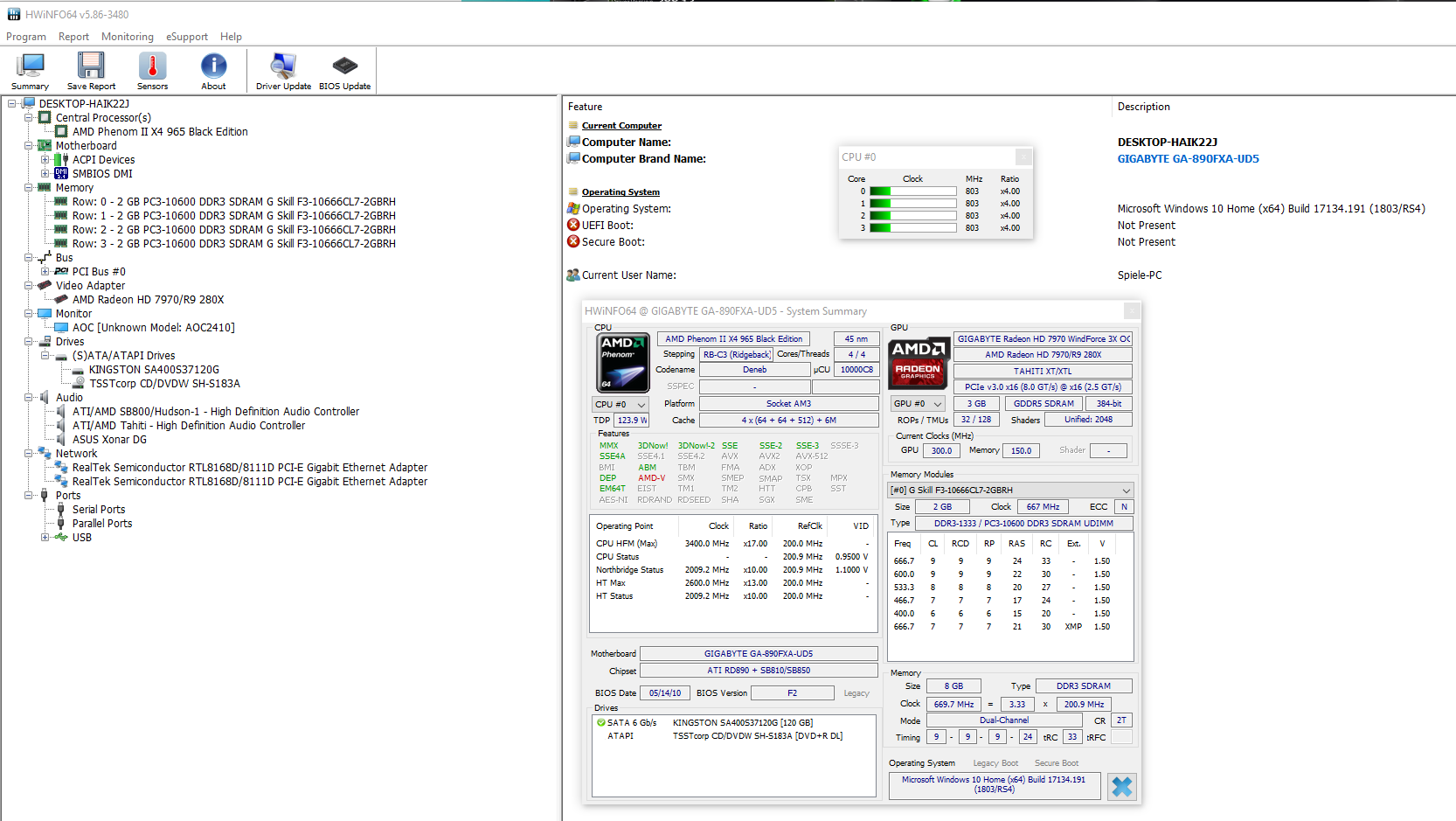Viewport: 1456px width, 821px height.
Task: Open the GPU #0 selector dropdown
Action: click(x=919, y=404)
